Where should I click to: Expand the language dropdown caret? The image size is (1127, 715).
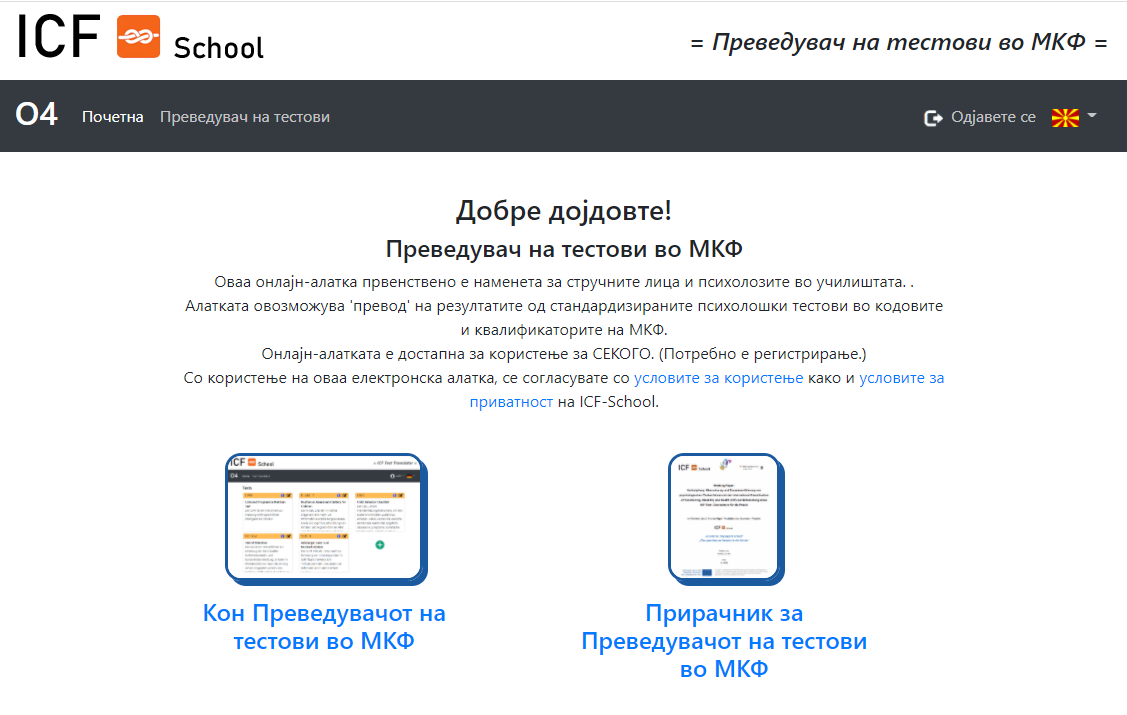[x=1091, y=116]
